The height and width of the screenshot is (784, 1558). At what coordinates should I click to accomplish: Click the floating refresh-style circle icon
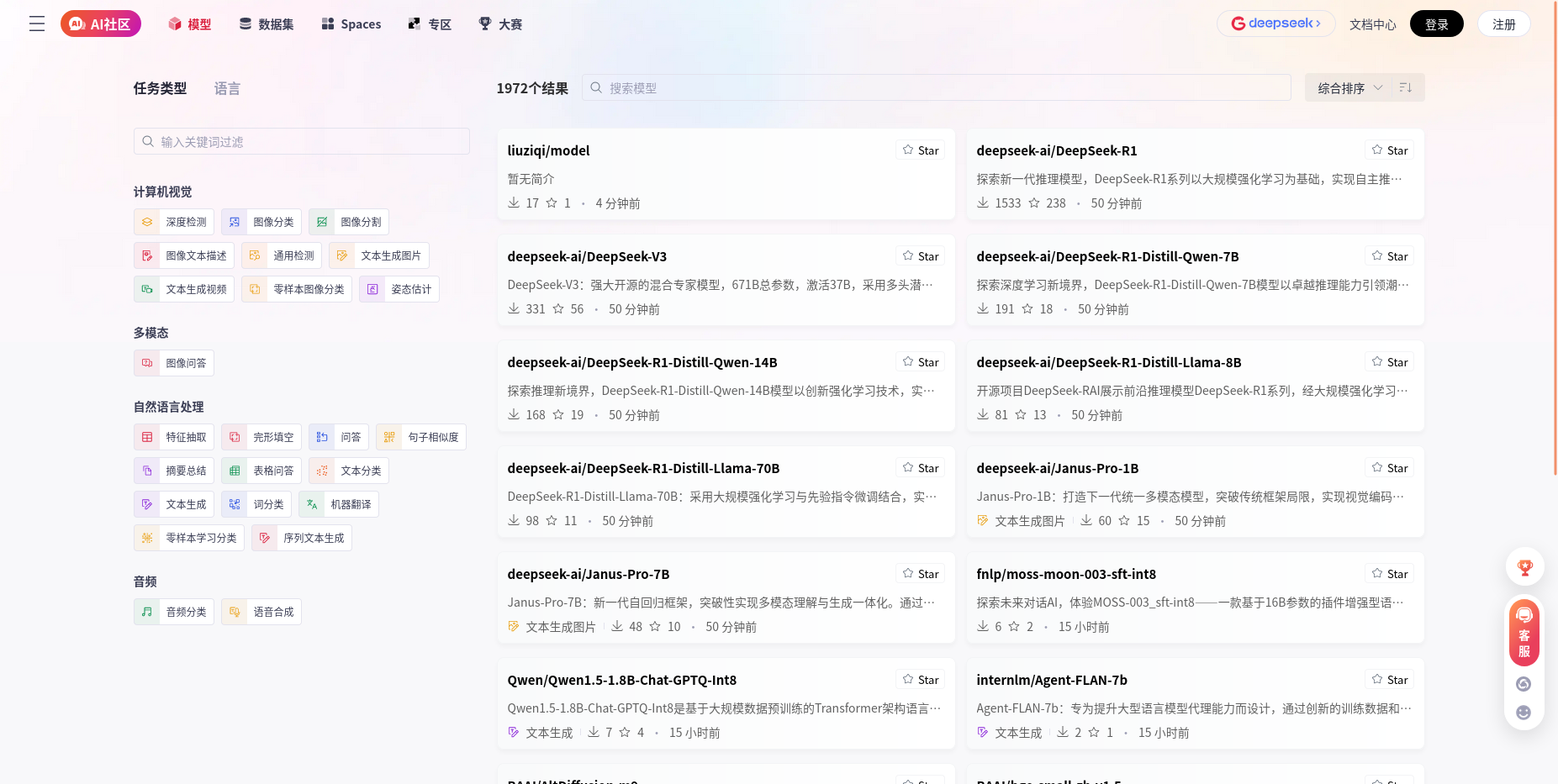point(1524,684)
